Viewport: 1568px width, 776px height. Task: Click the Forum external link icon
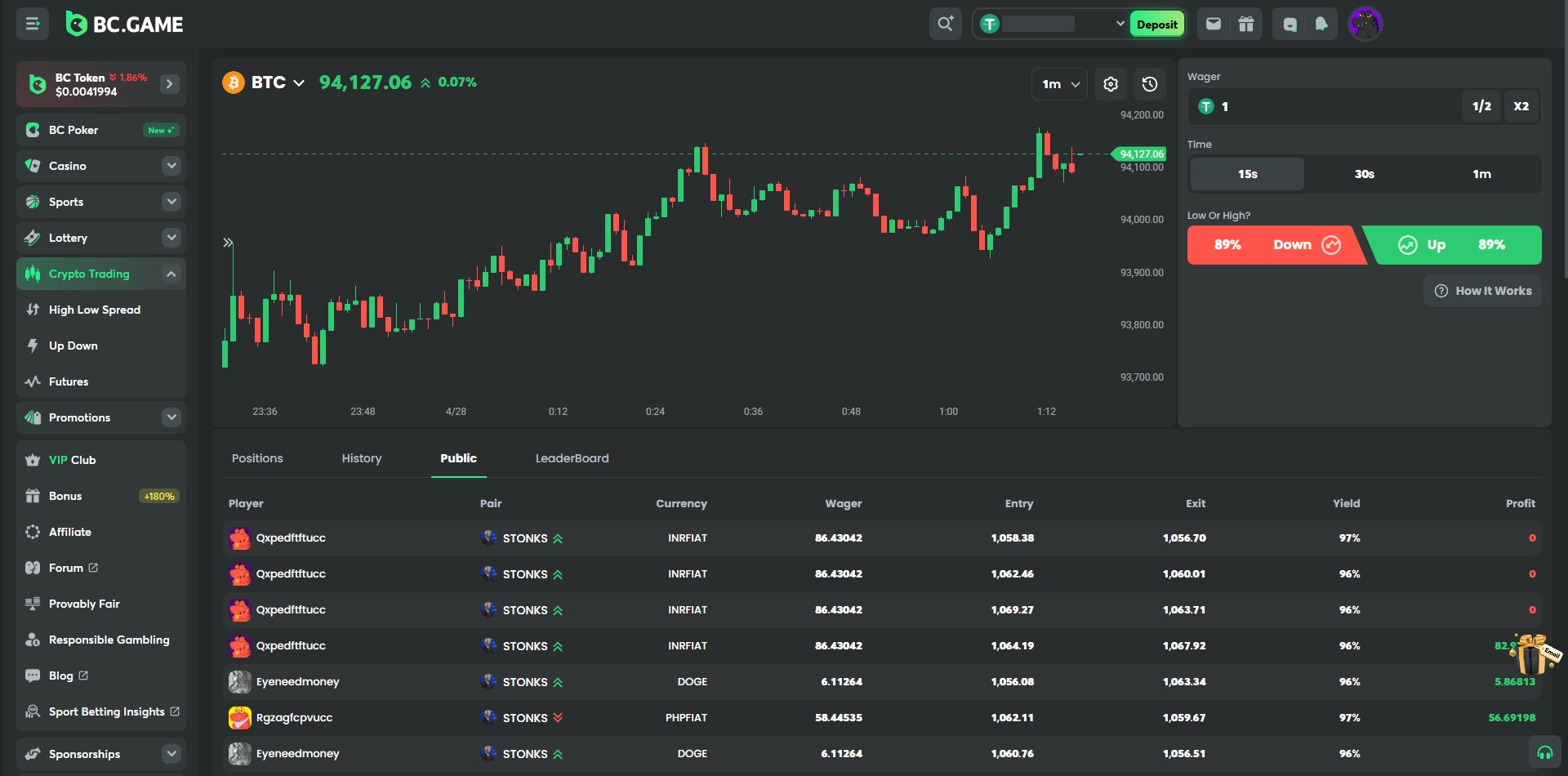(x=93, y=568)
